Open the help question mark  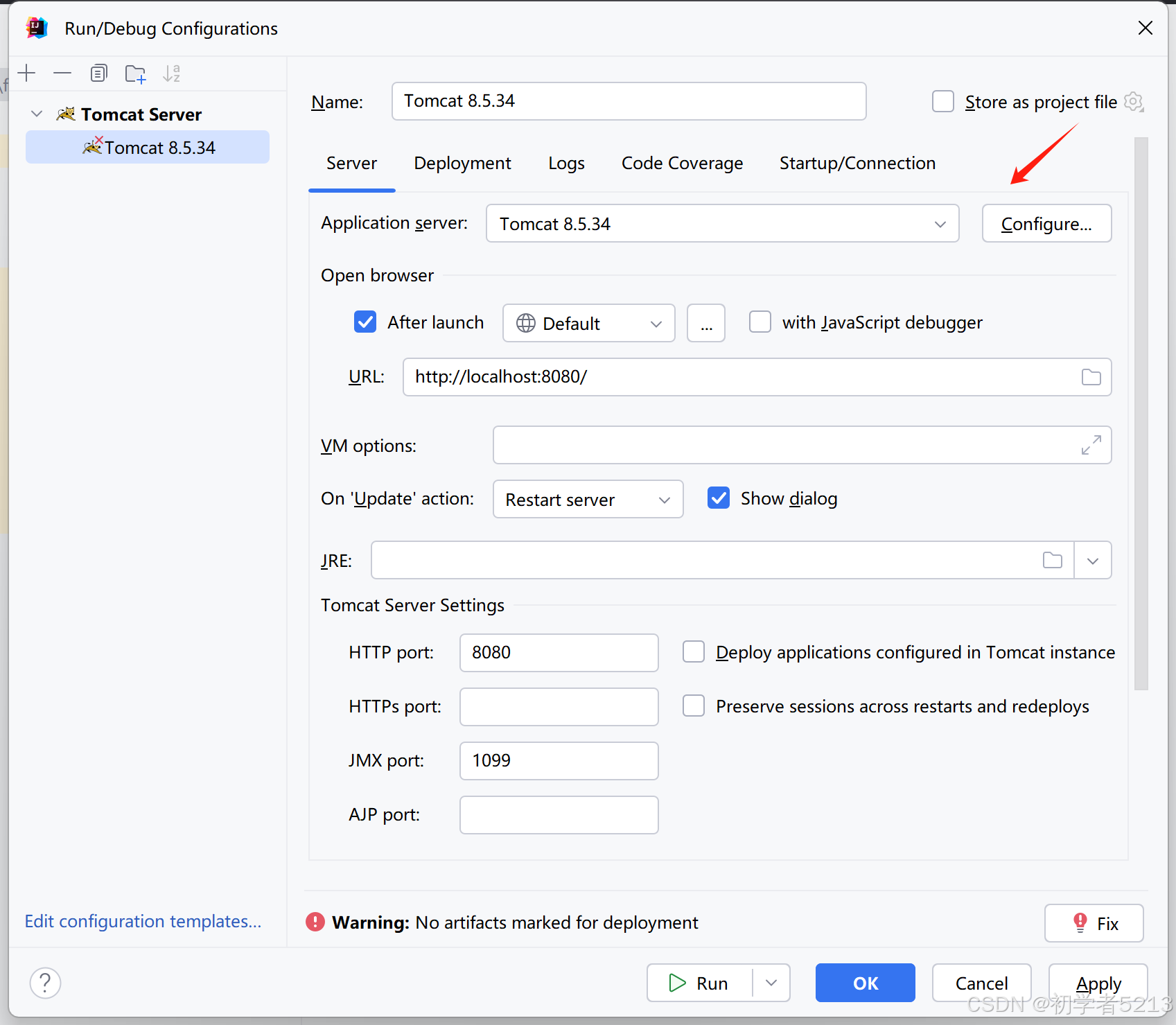point(45,983)
